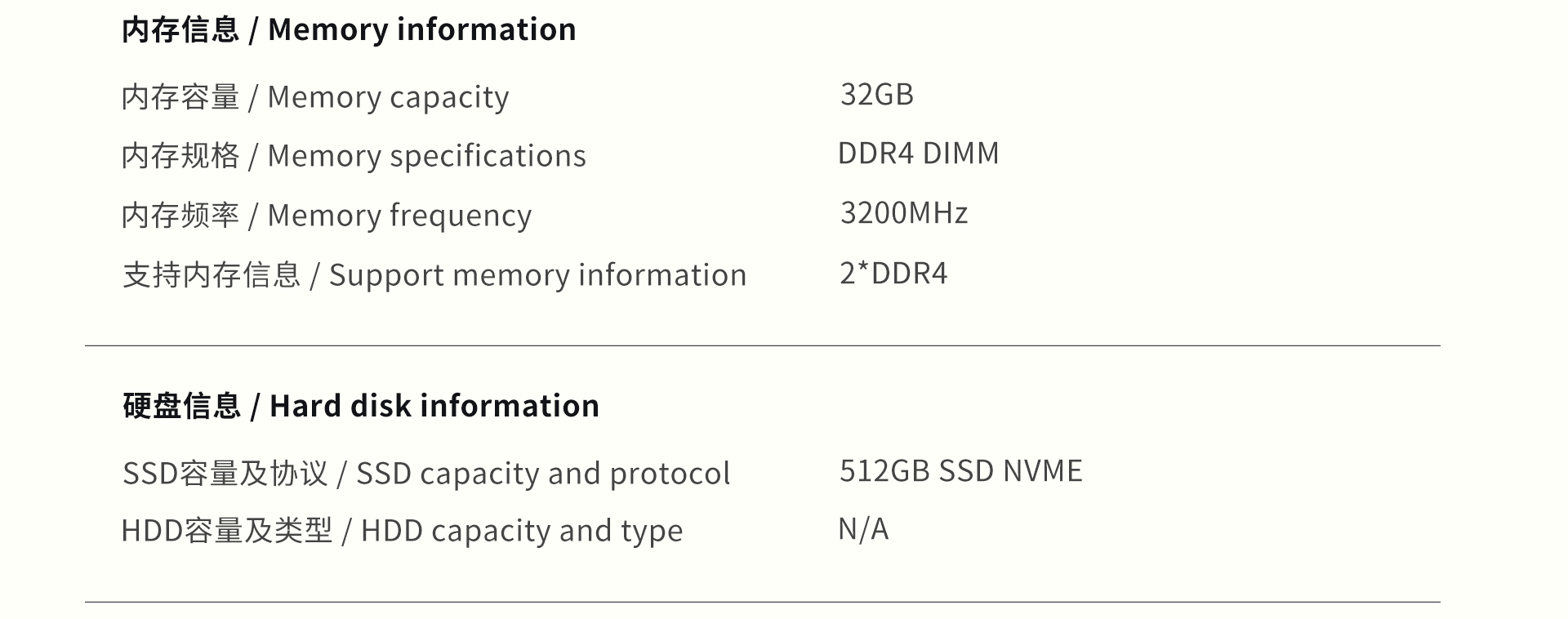Select the 2*DDR4 value

point(893,274)
